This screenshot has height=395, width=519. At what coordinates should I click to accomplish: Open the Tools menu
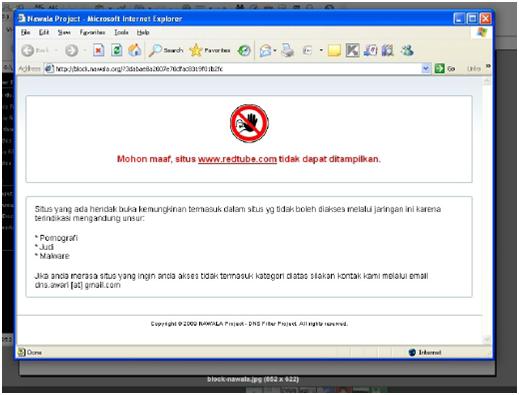121,32
